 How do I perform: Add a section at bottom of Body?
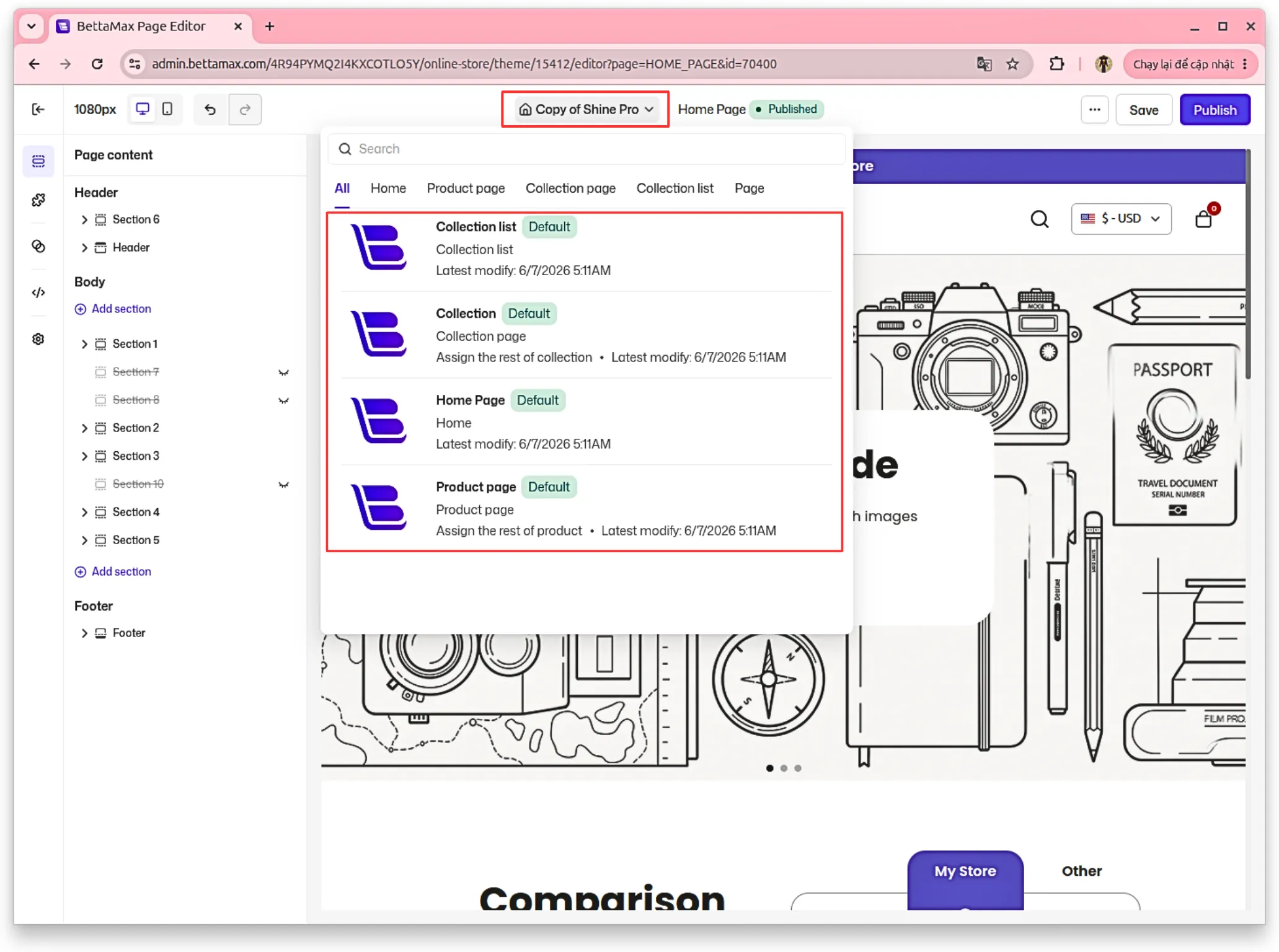[113, 571]
